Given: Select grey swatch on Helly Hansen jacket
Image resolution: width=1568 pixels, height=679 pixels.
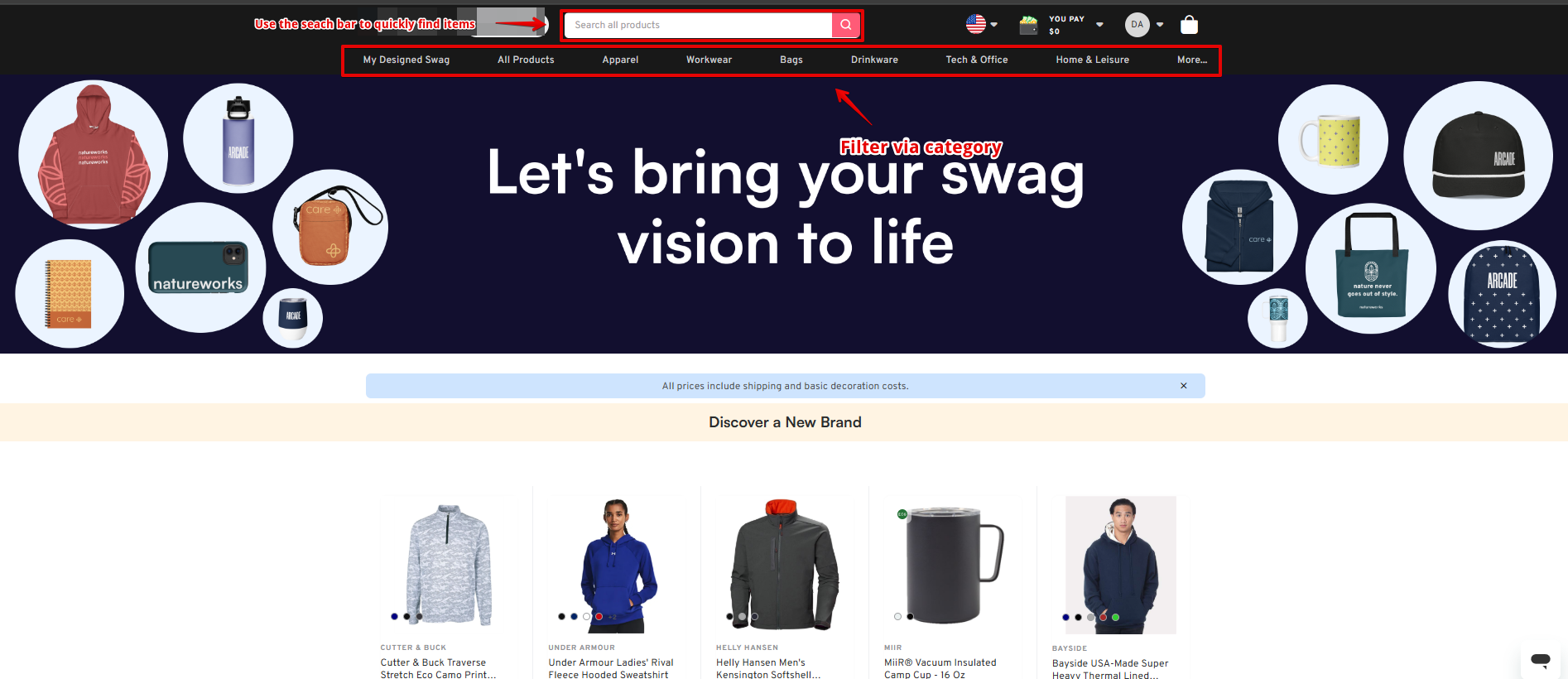Looking at the screenshot, I should [742, 617].
